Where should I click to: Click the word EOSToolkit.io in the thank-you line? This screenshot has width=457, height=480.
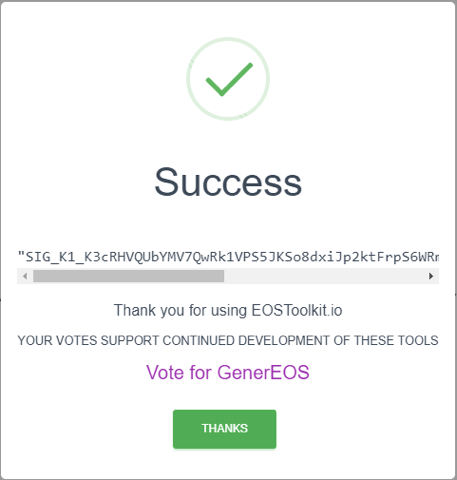tap(297, 310)
